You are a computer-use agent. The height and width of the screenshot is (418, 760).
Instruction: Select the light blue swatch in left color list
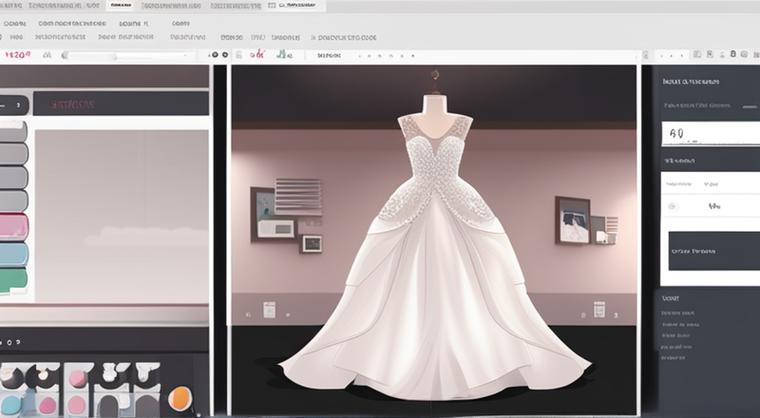pyautogui.click(x=14, y=254)
